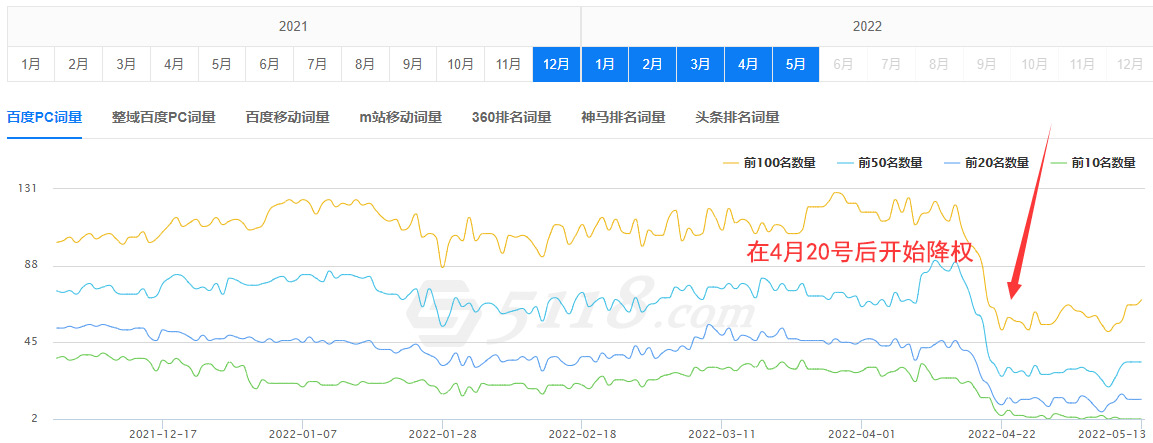Open the 360排名词量 tab
Image resolution: width=1153 pixels, height=443 pixels.
click(511, 117)
